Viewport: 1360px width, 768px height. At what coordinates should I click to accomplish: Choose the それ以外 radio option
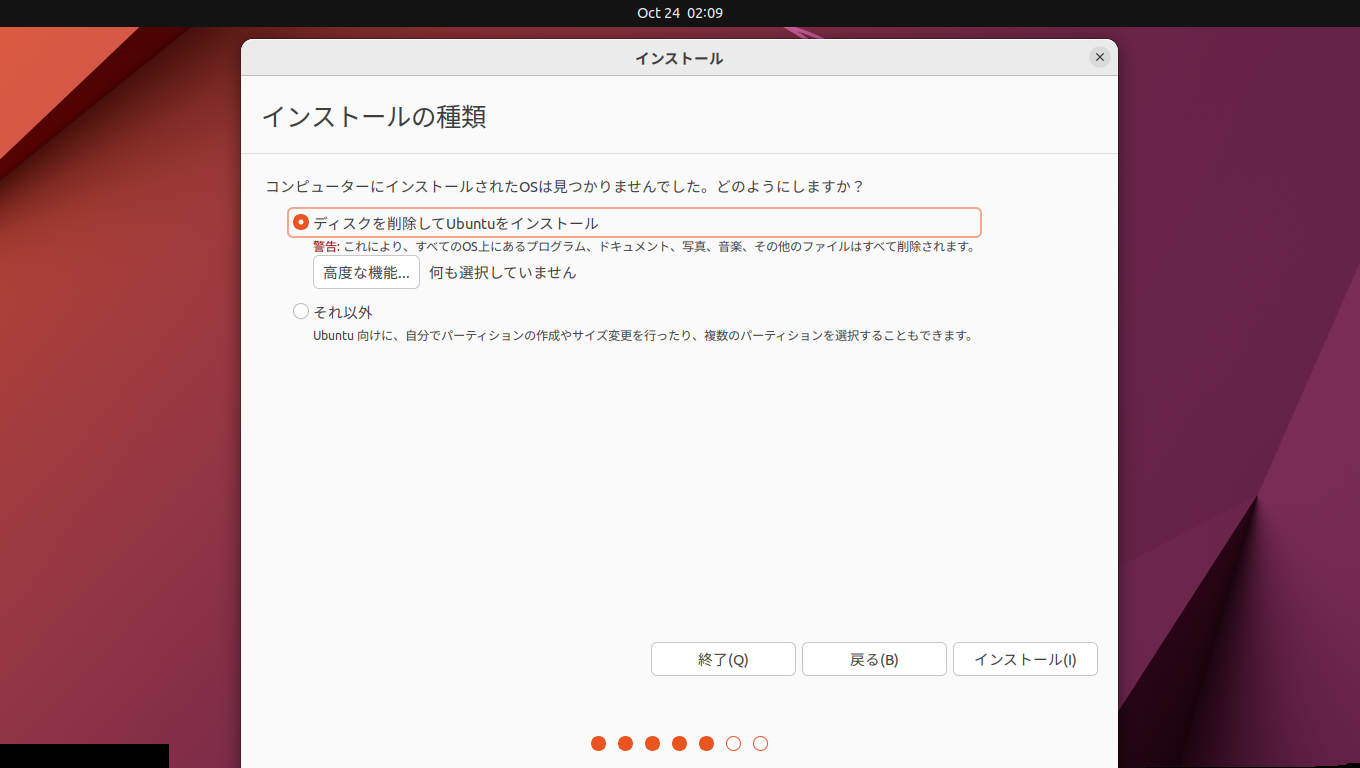click(x=301, y=311)
